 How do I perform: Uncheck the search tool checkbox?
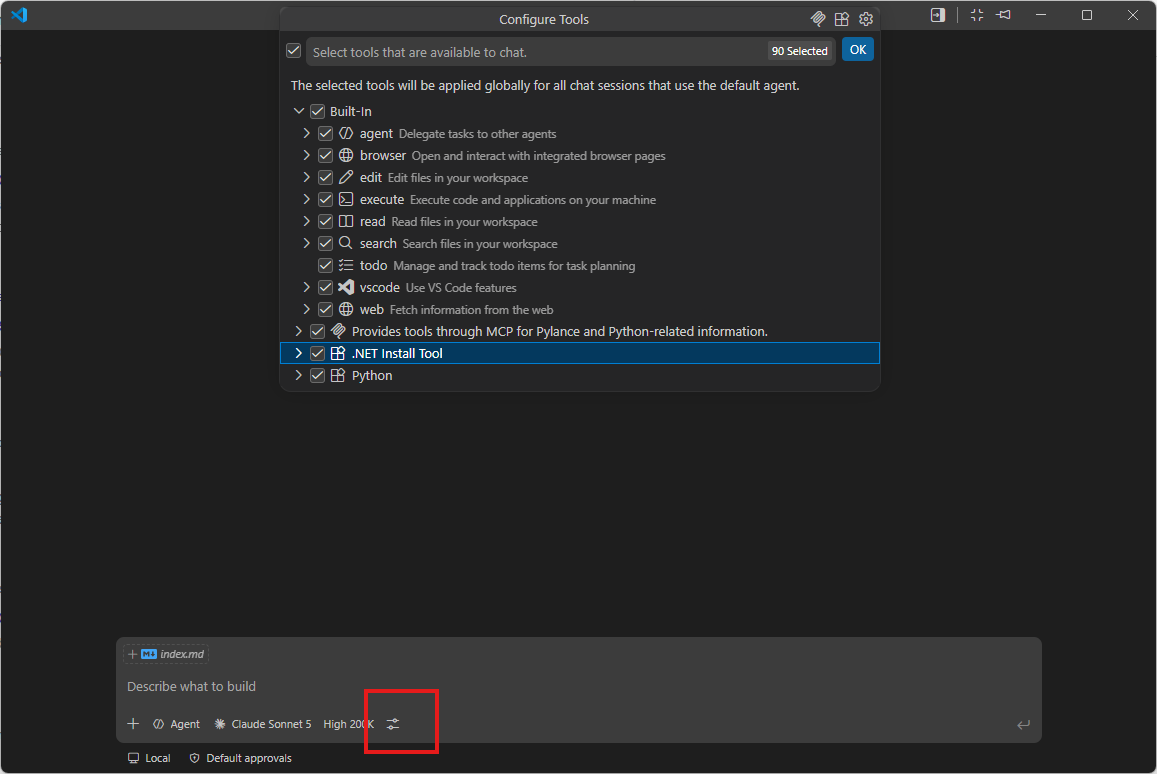coord(325,243)
